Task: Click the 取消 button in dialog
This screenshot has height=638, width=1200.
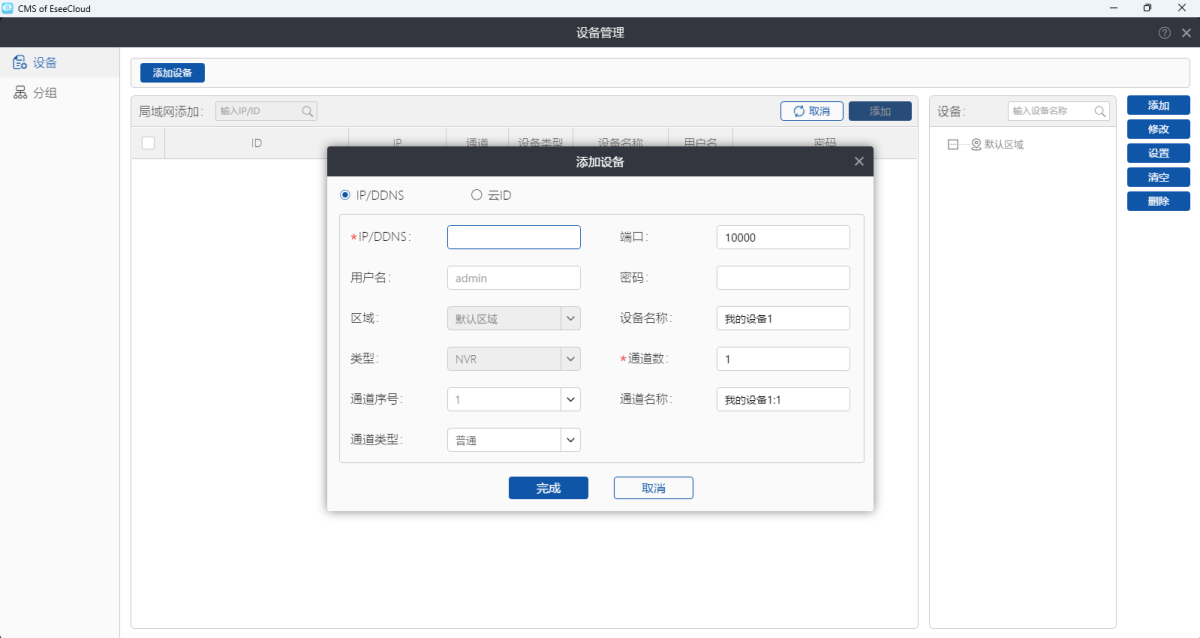Action: tap(653, 488)
